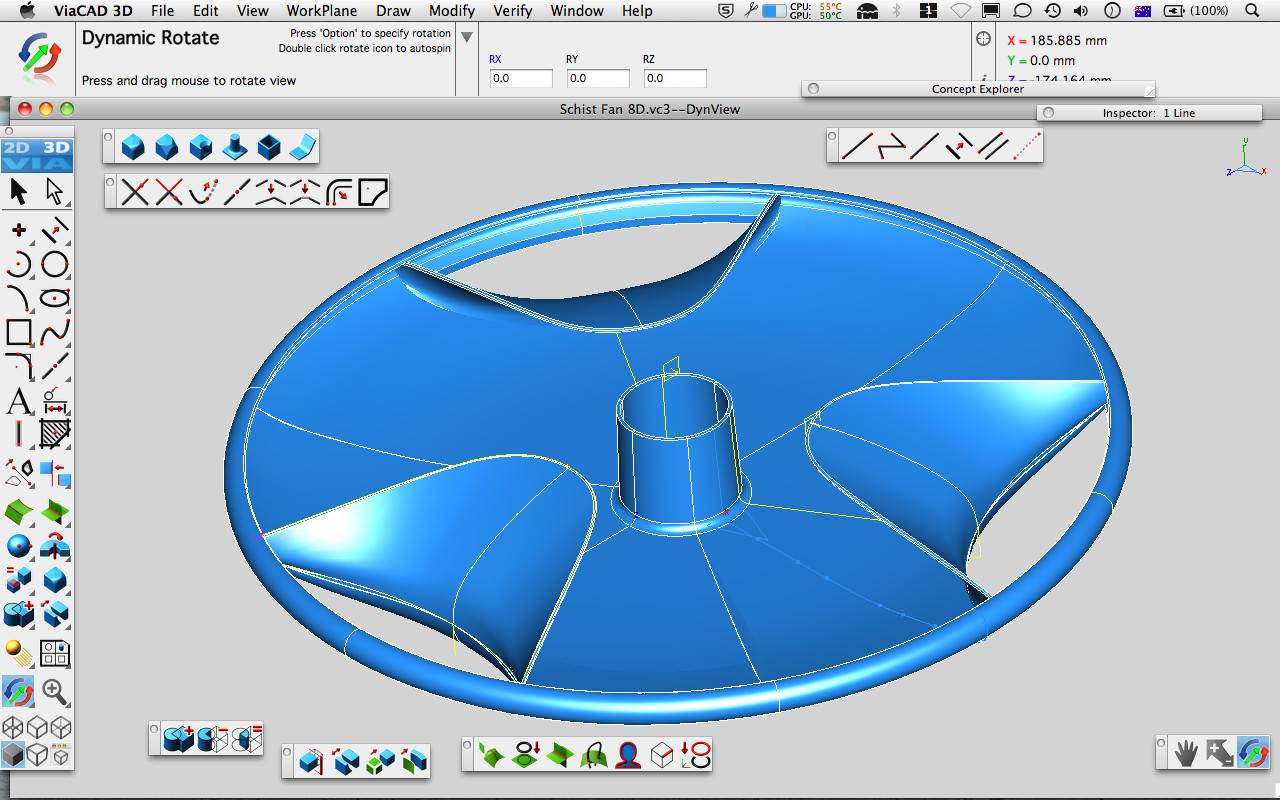Click the RX rotation input field
This screenshot has width=1280, height=800.
pos(521,78)
